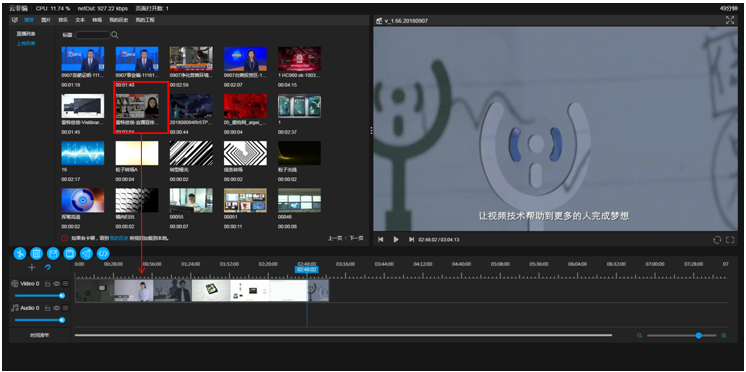Click the preview timecode 02:48:02 / 03:04:13
The image size is (746, 372).
(x=440, y=240)
